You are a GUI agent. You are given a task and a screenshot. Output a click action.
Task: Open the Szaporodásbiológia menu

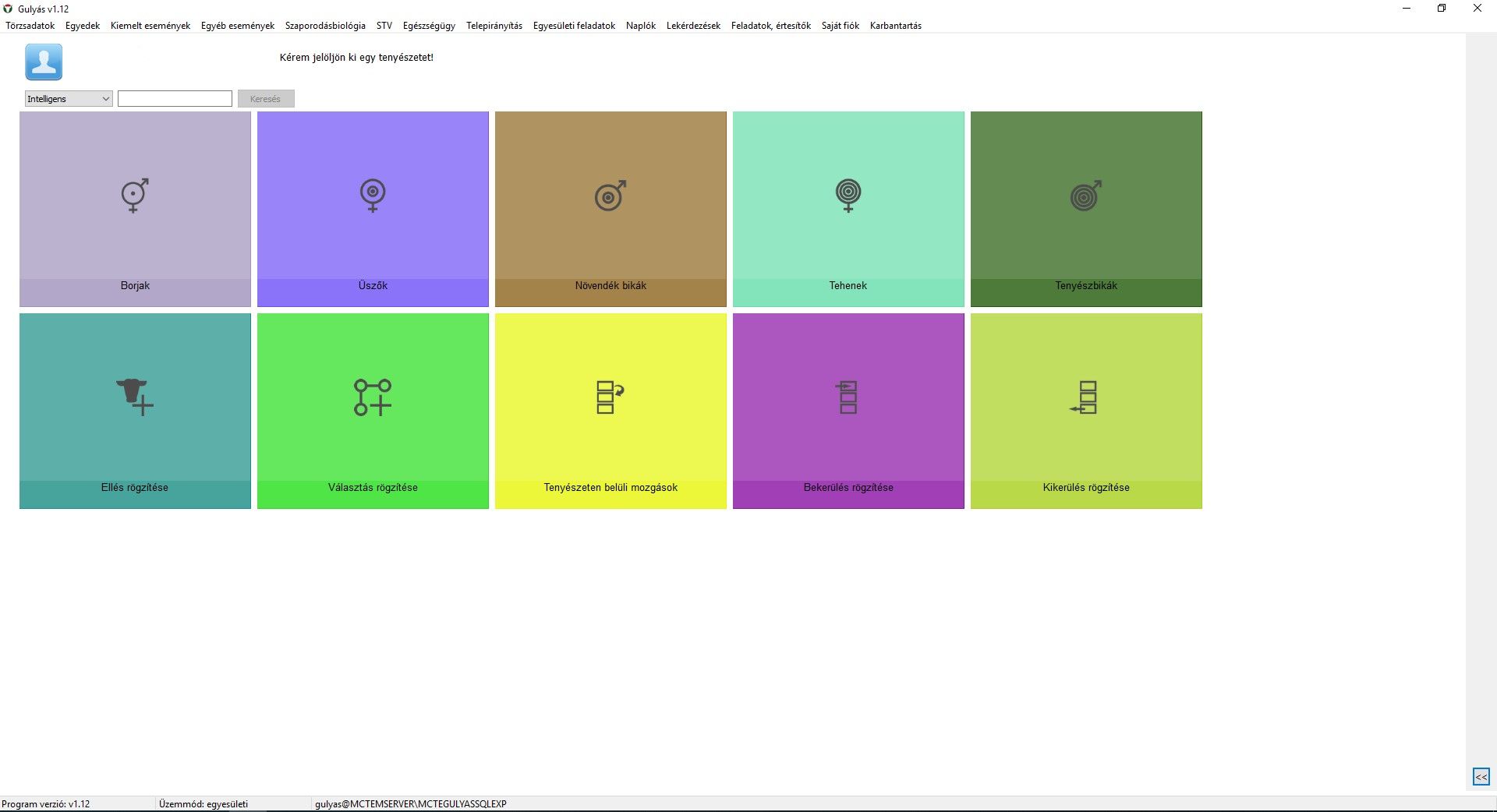point(325,26)
